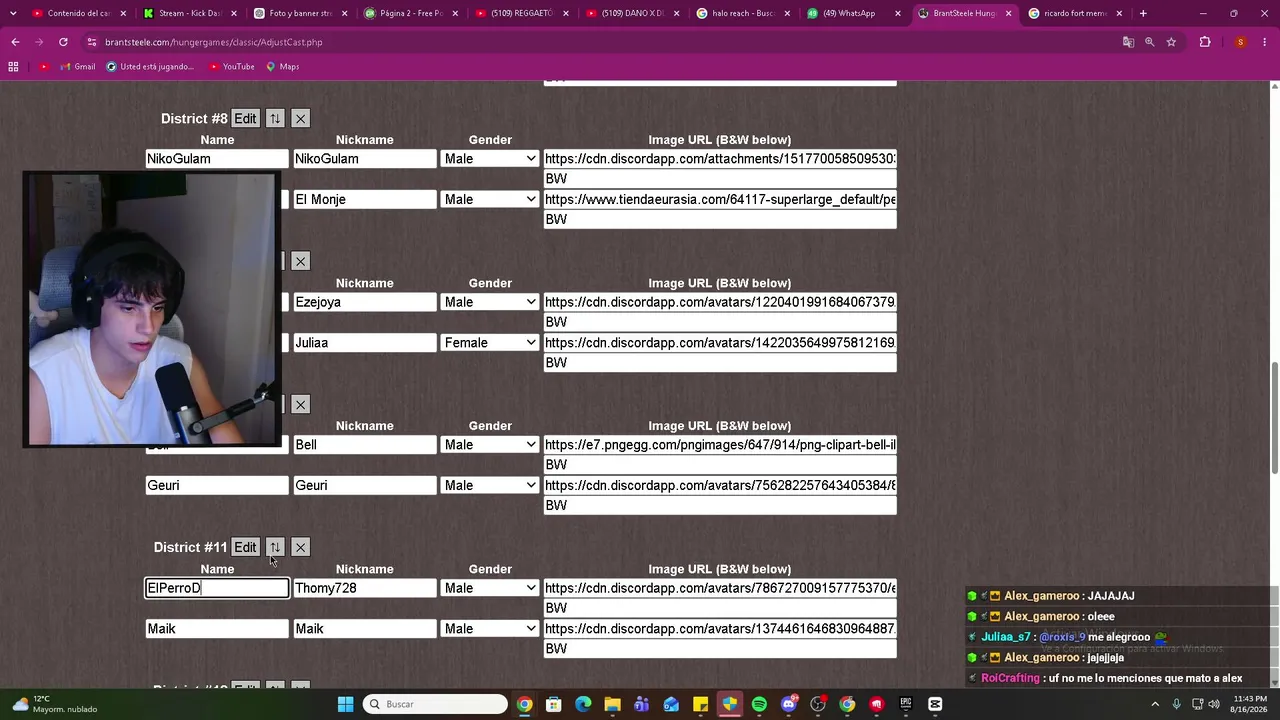1280x720 pixels.
Task: Click the Name field containing ElPerroD
Action: click(217, 588)
